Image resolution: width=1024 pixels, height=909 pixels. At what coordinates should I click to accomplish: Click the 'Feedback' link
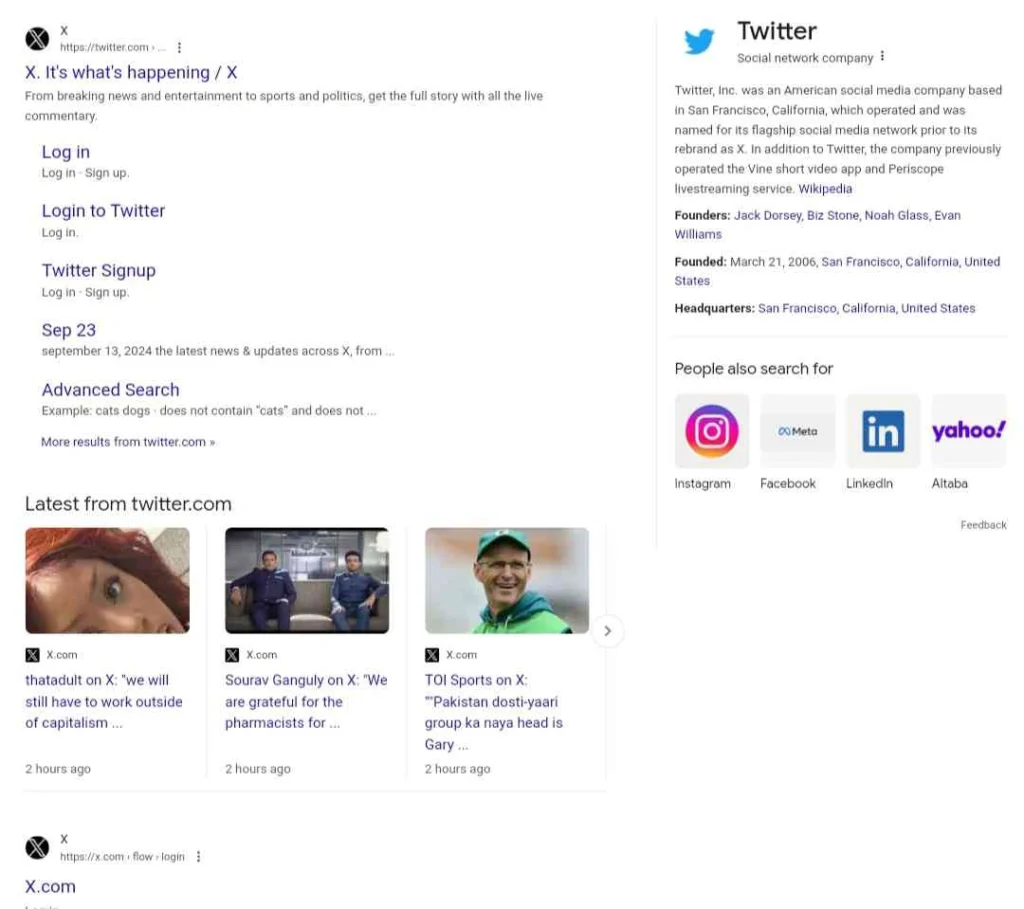[983, 525]
